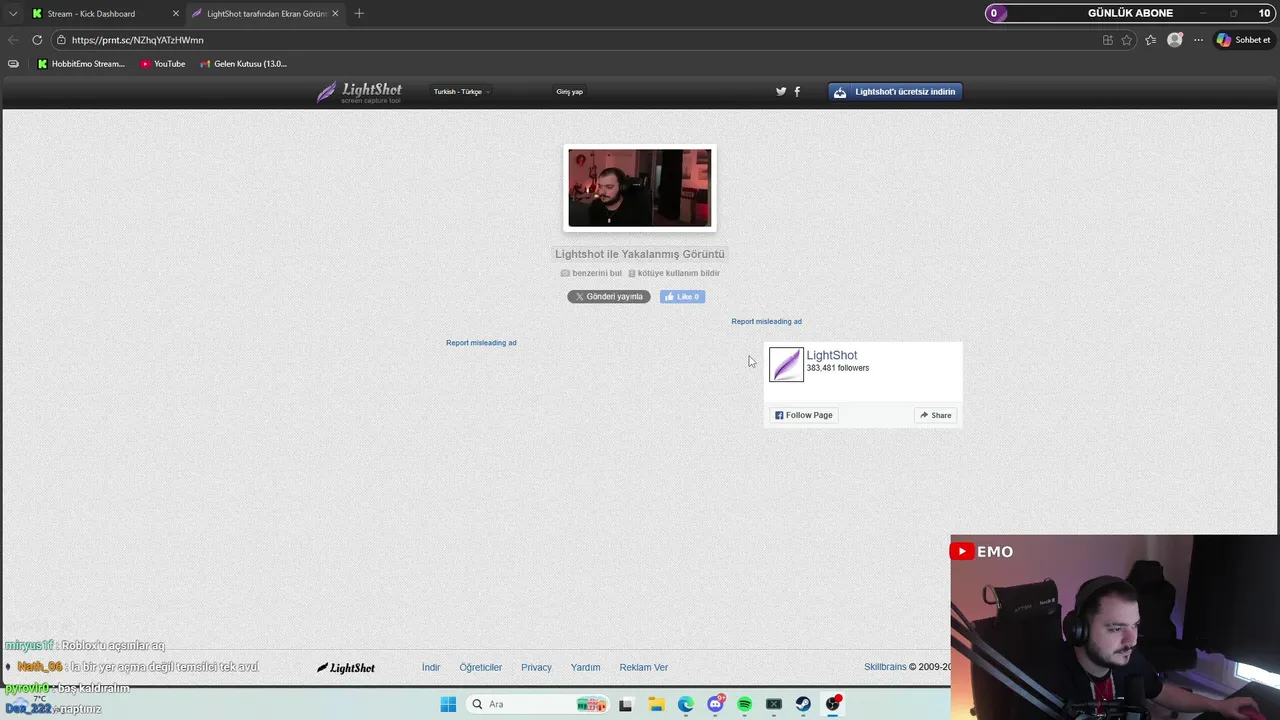This screenshot has height=720, width=1280.
Task: Open the Xbox Game Bar taskbar icon
Action: pos(774,704)
